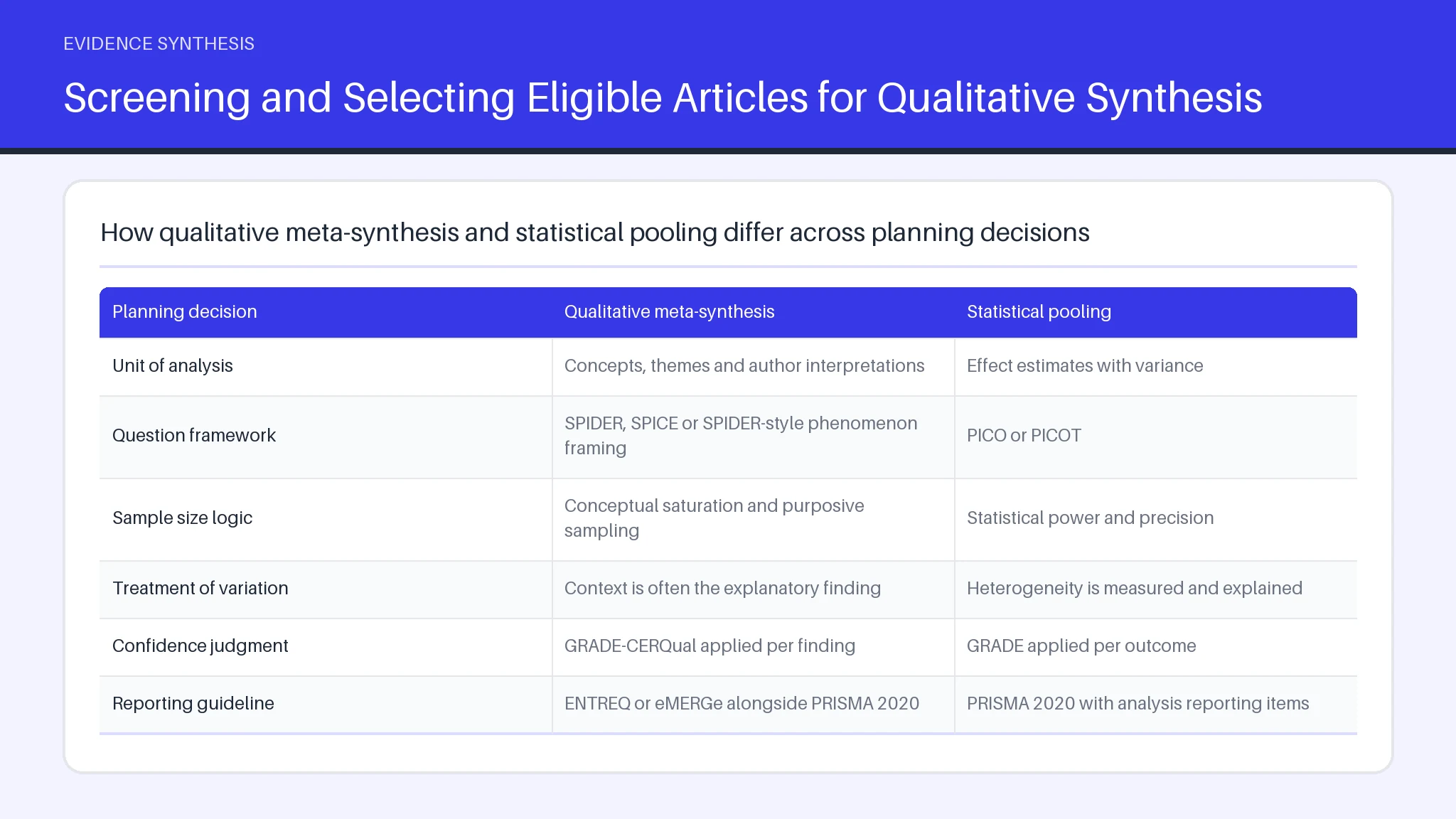Click 'ENTREQ or eMERGe alongside PRISMA 2020'

(x=742, y=703)
